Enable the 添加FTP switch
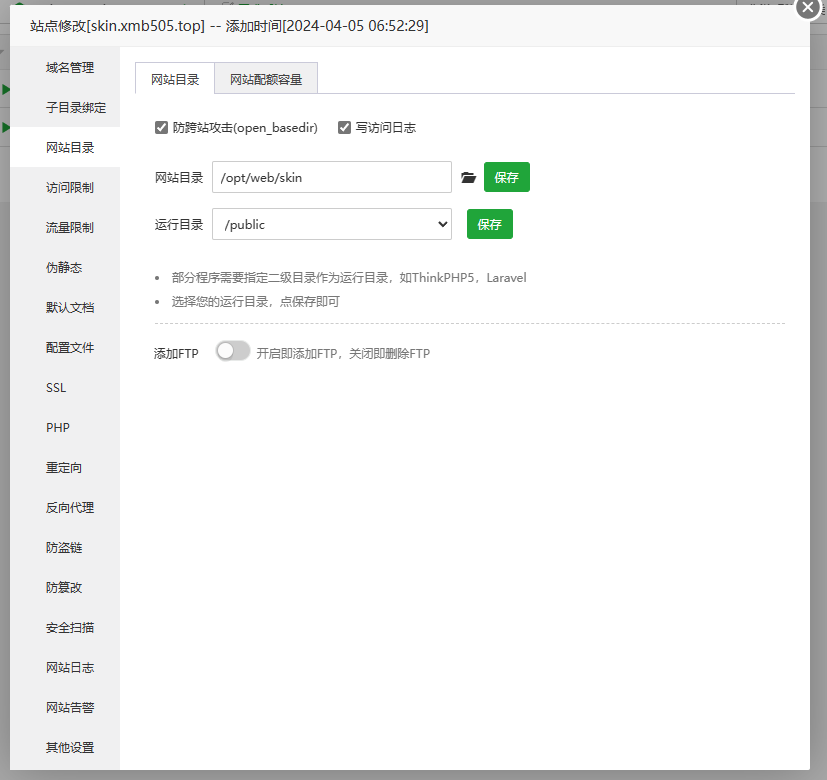 [232, 352]
